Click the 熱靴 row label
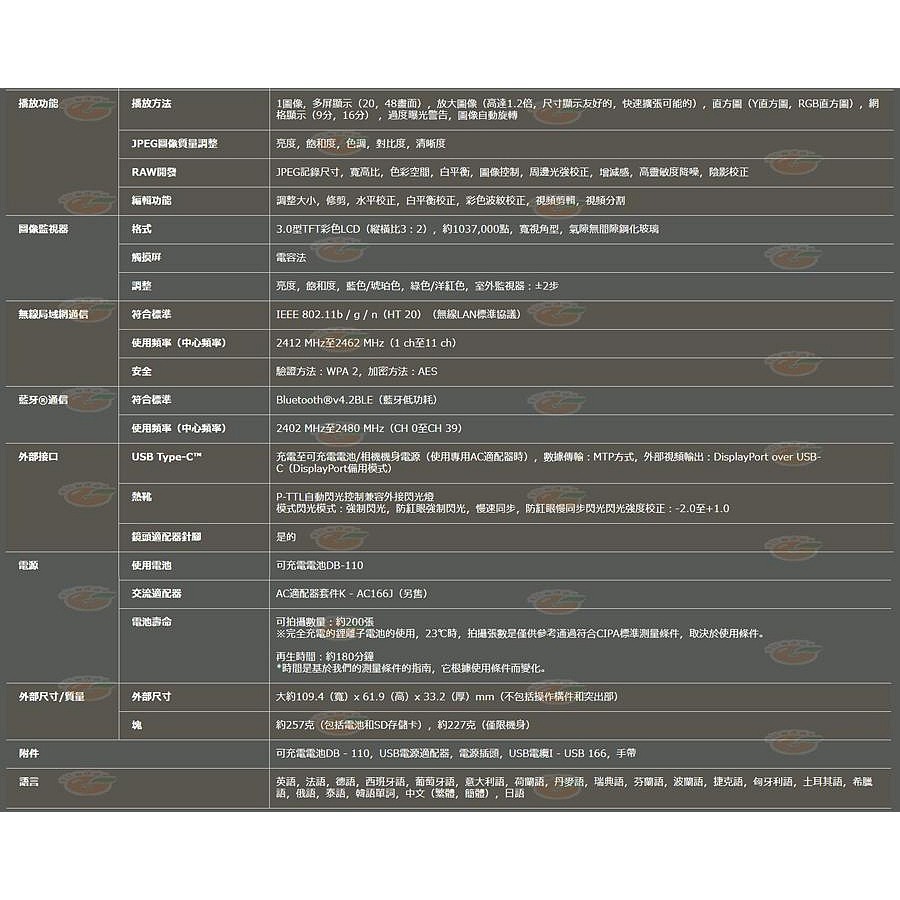This screenshot has height=900, width=900. click(x=141, y=495)
